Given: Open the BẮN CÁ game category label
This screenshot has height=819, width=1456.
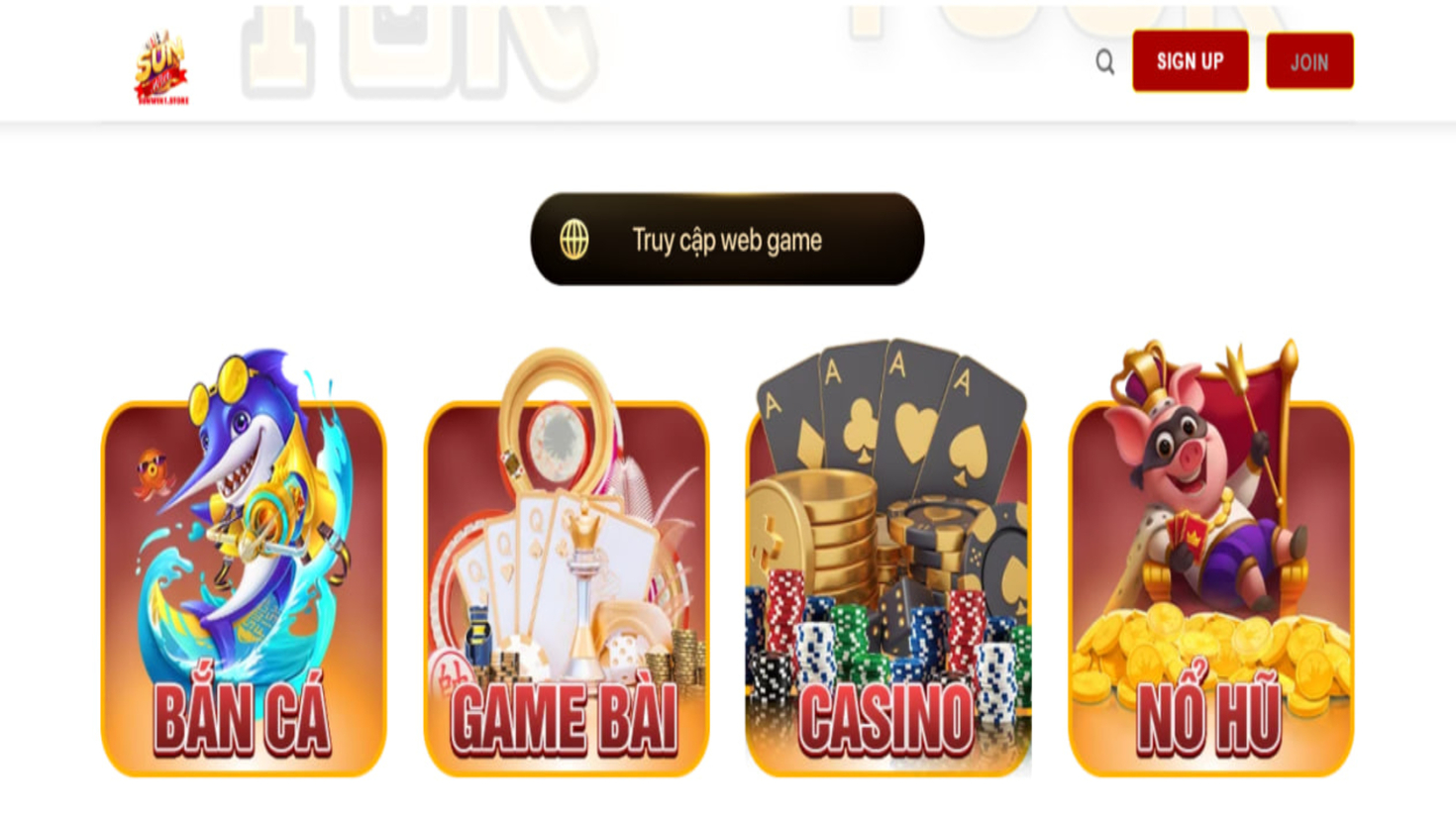Looking at the screenshot, I should [243, 717].
